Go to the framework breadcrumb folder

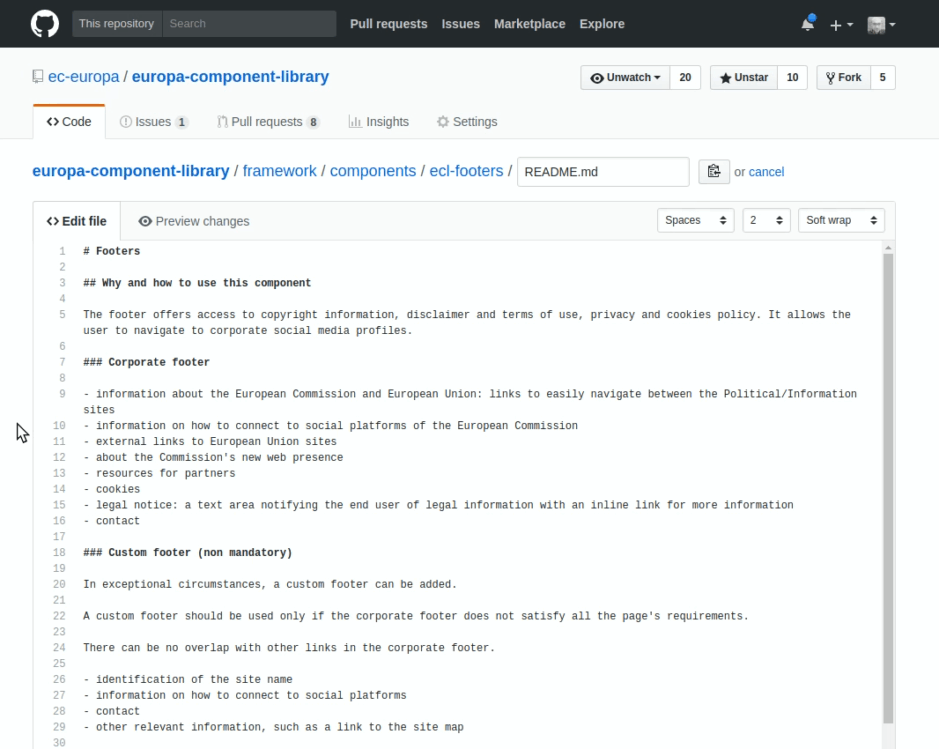pyautogui.click(x=280, y=171)
